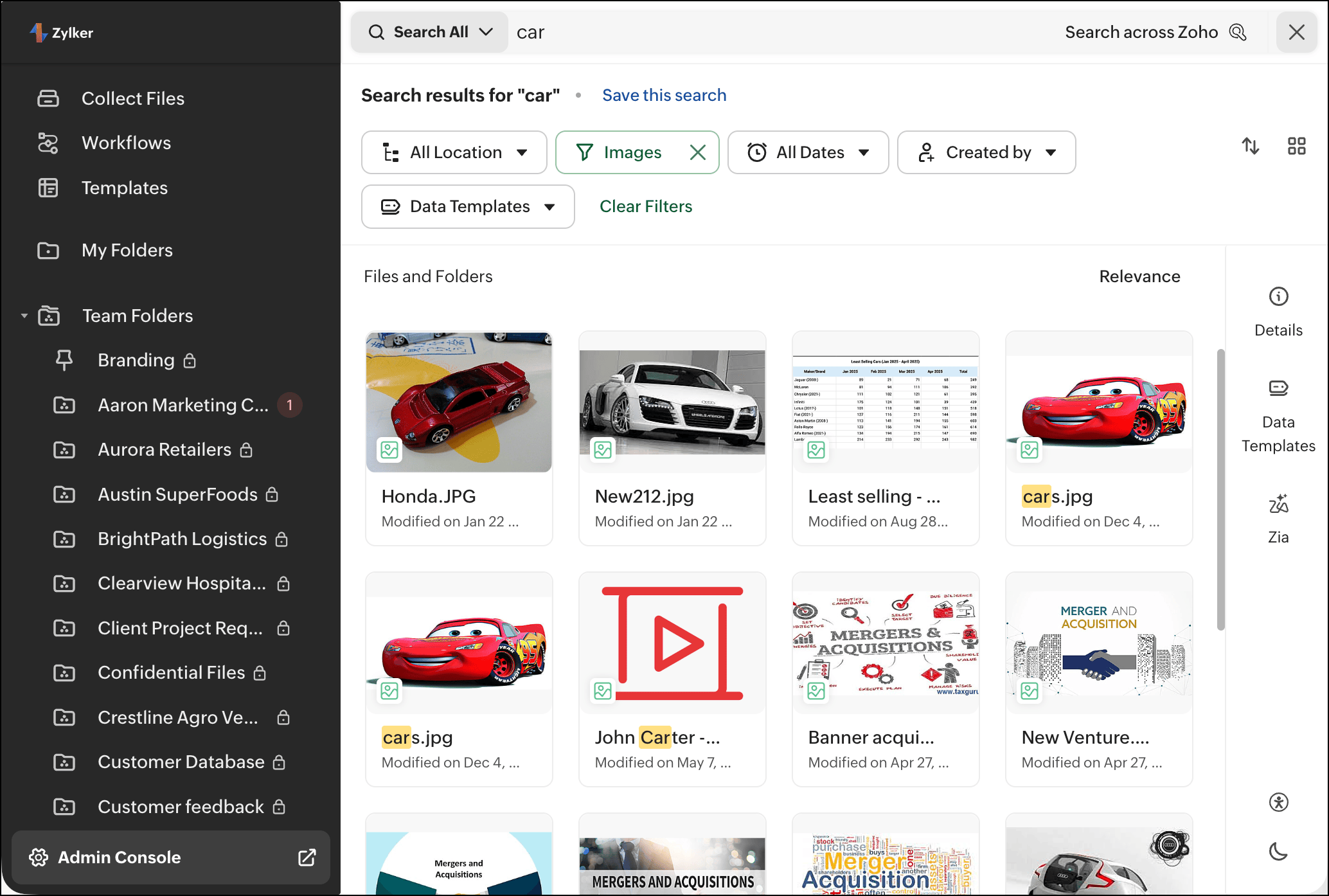The image size is (1329, 896).
Task: Open Aaron Marketing team folder
Action: tap(183, 405)
